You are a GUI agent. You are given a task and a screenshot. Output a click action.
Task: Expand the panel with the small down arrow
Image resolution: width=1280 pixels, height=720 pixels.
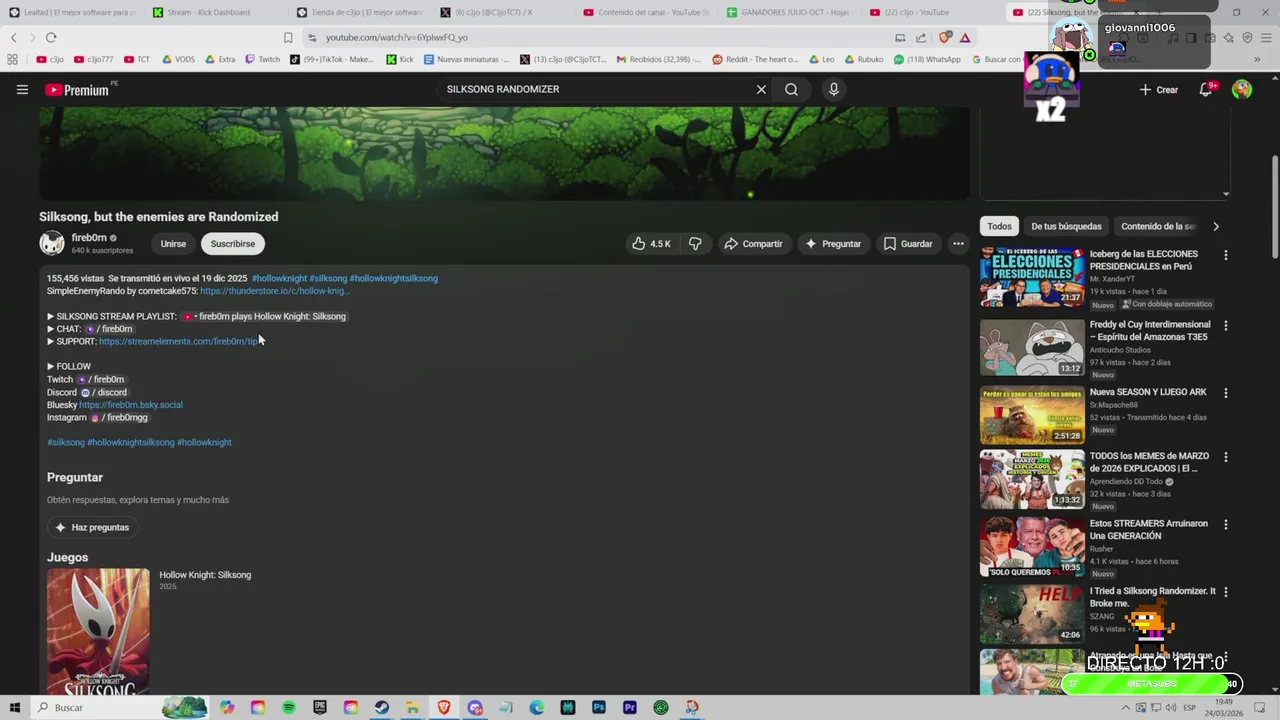tap(1225, 194)
